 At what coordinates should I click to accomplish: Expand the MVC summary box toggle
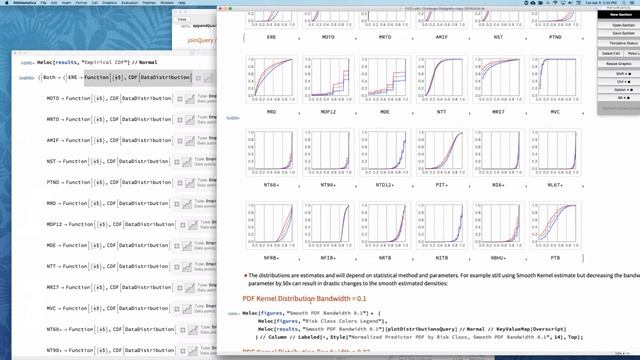click(x=177, y=309)
